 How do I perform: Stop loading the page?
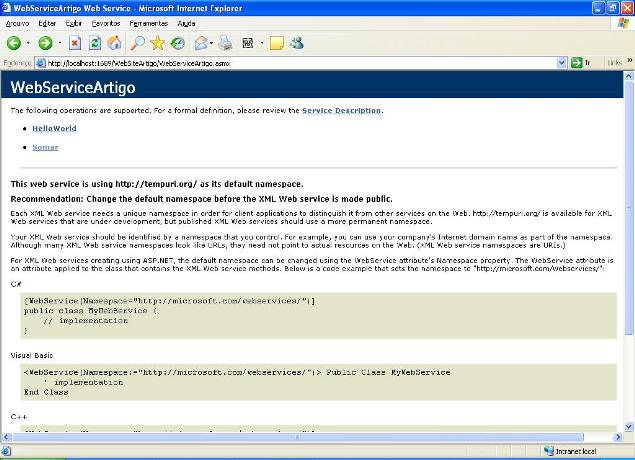coord(75,43)
